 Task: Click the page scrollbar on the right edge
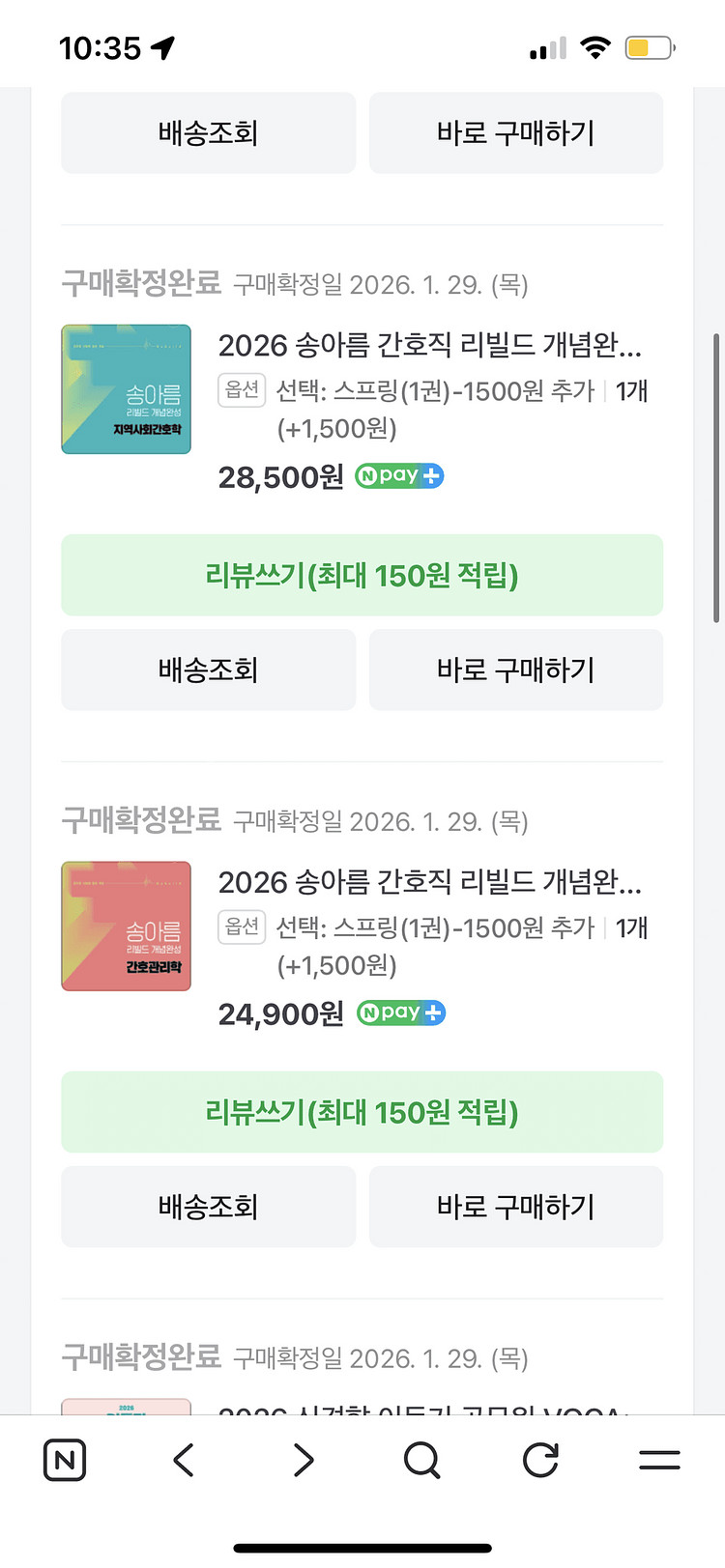[x=716, y=478]
